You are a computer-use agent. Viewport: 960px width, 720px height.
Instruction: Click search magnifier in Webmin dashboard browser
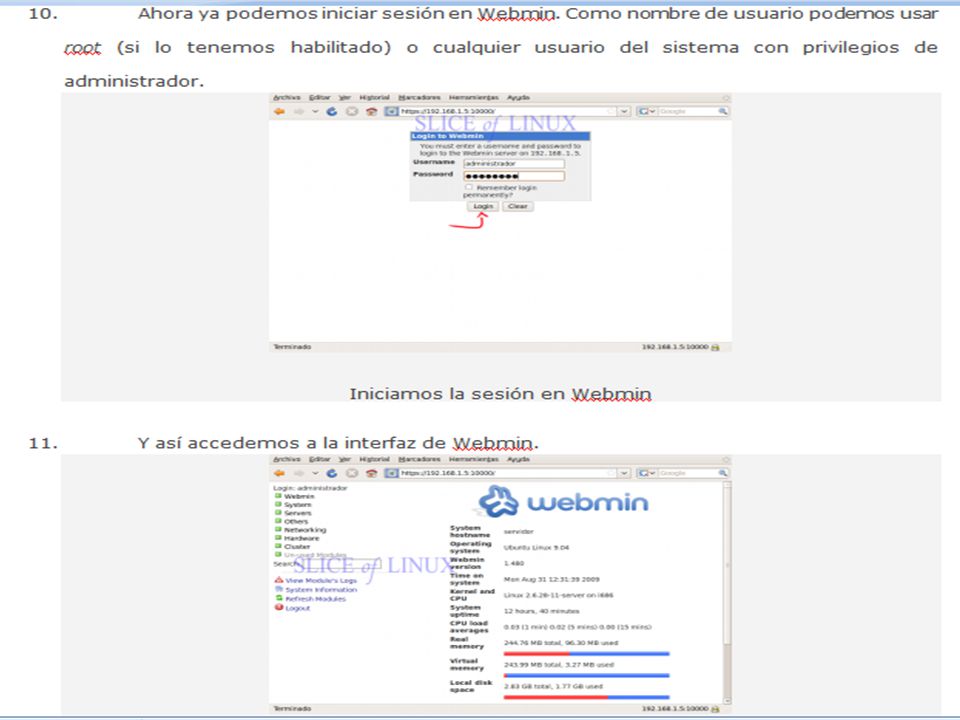(723, 473)
